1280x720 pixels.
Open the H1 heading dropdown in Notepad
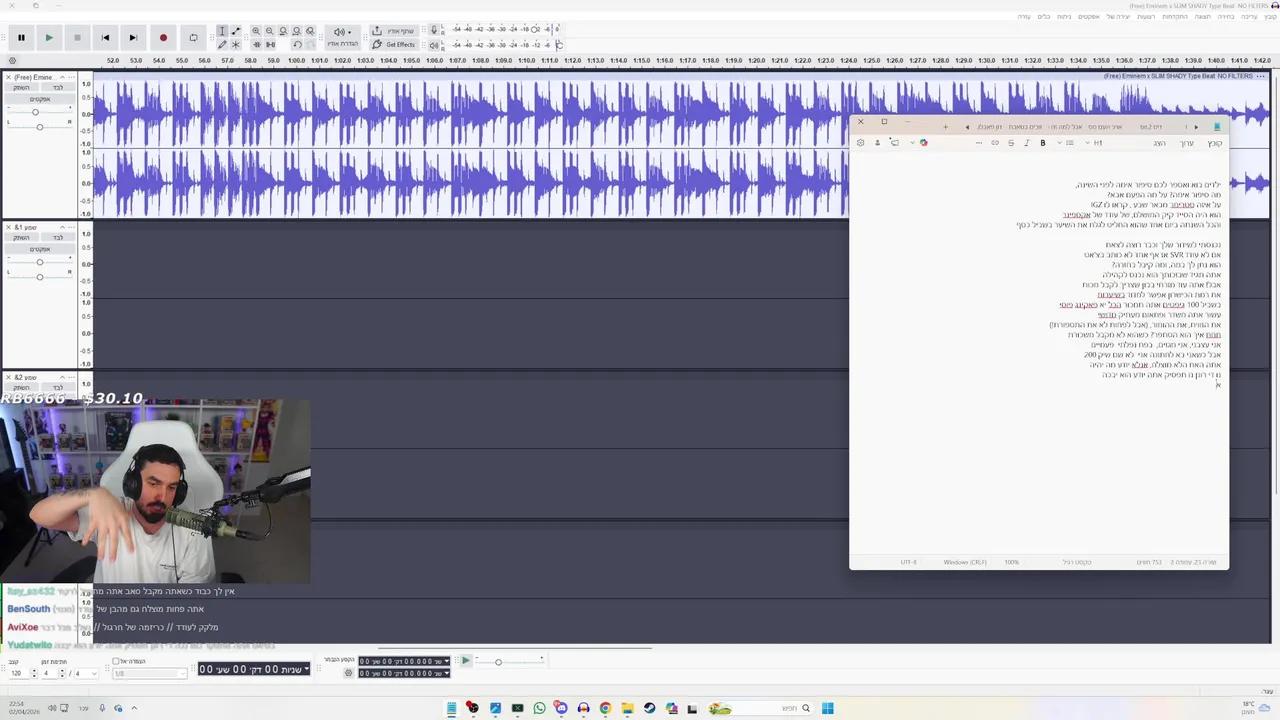(x=1092, y=143)
